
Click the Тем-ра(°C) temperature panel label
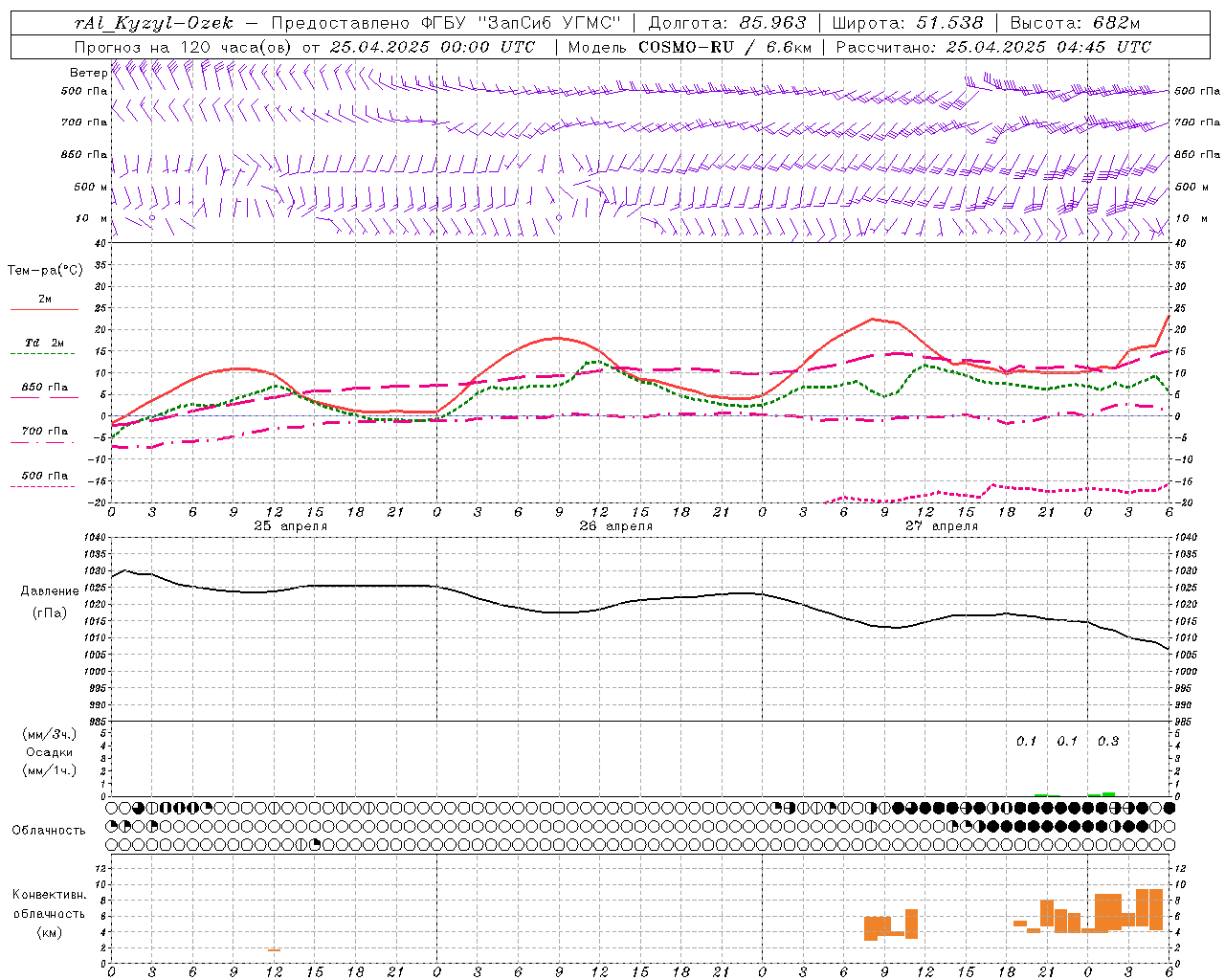click(45, 271)
